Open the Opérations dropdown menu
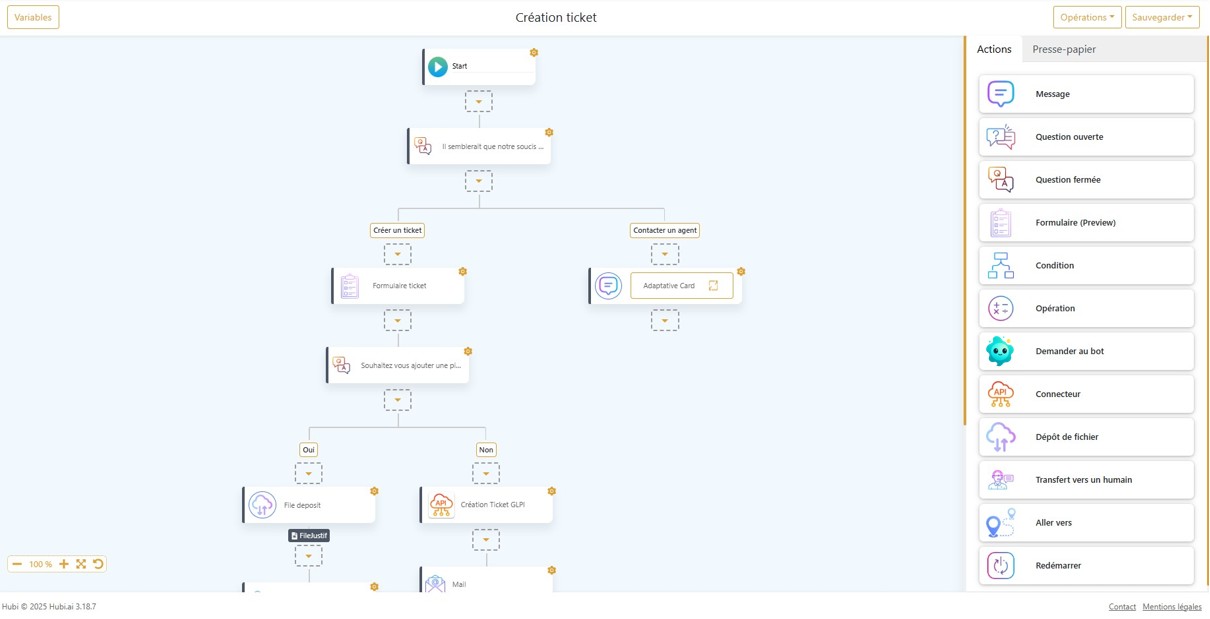Screen dimensions: 1210x619 tap(1087, 16)
